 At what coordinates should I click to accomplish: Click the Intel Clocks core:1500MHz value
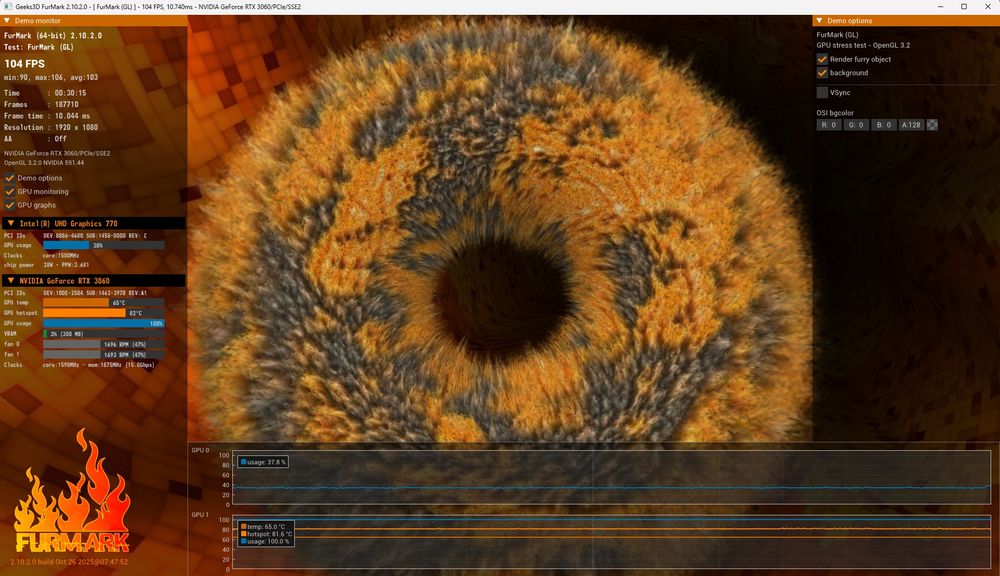[61, 255]
